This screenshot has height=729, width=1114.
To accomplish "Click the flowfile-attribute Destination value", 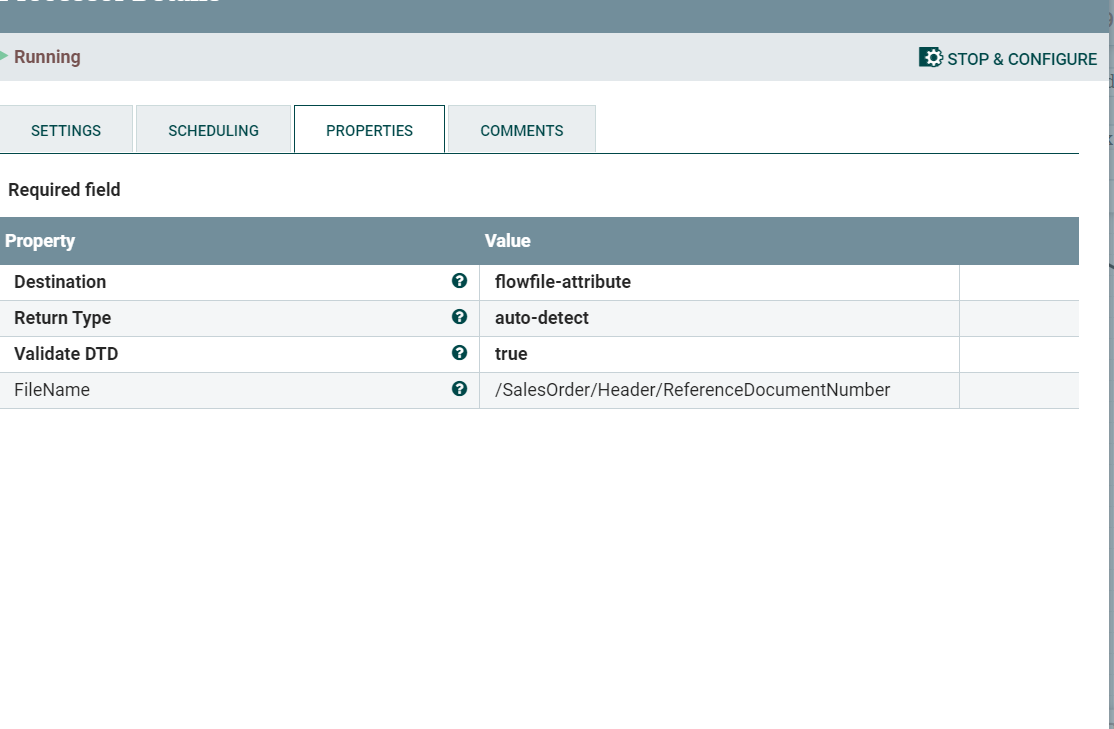I will click(563, 282).
